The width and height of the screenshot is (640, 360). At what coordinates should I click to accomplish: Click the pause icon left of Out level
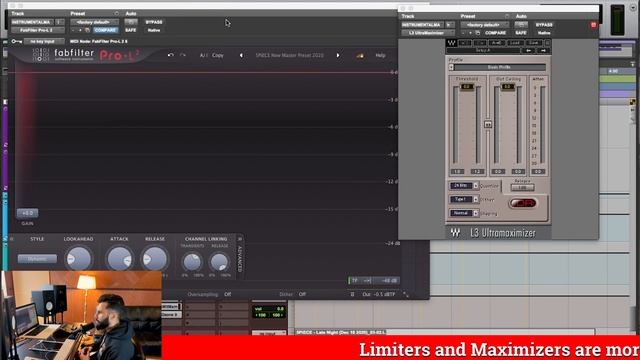point(352,294)
